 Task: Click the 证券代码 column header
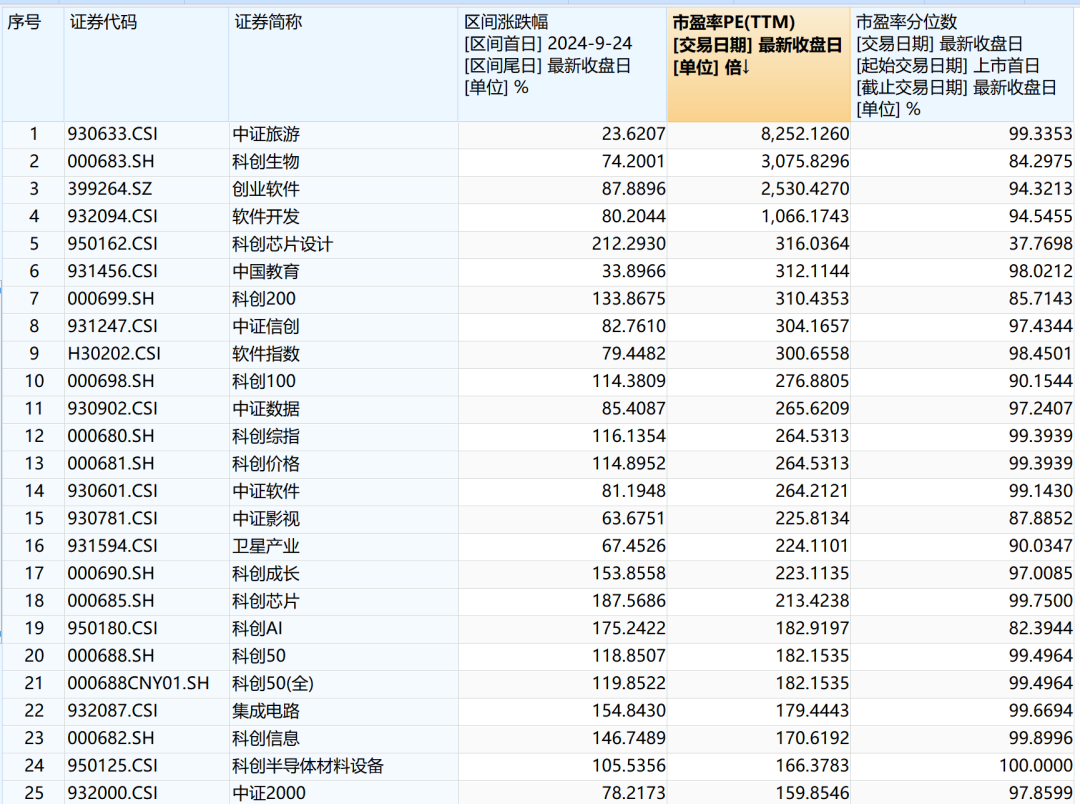pyautogui.click(x=146, y=65)
